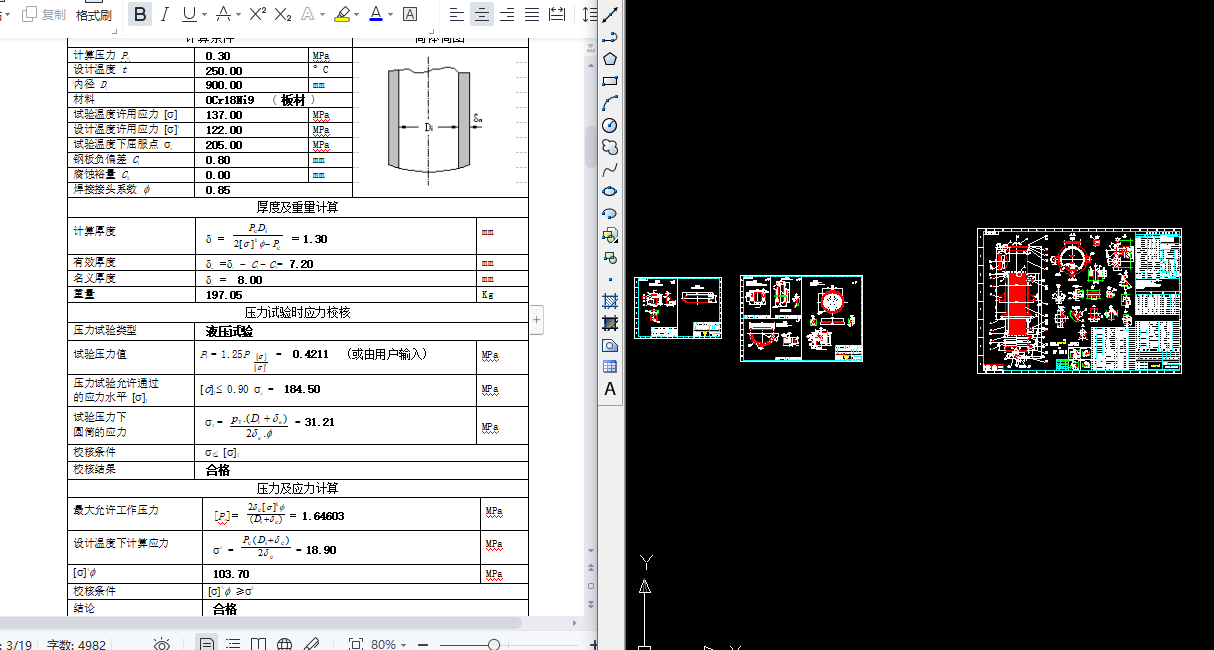Click the middle CAD drawing sheet
Screen dimensions: 1214x650
[x=801, y=318]
